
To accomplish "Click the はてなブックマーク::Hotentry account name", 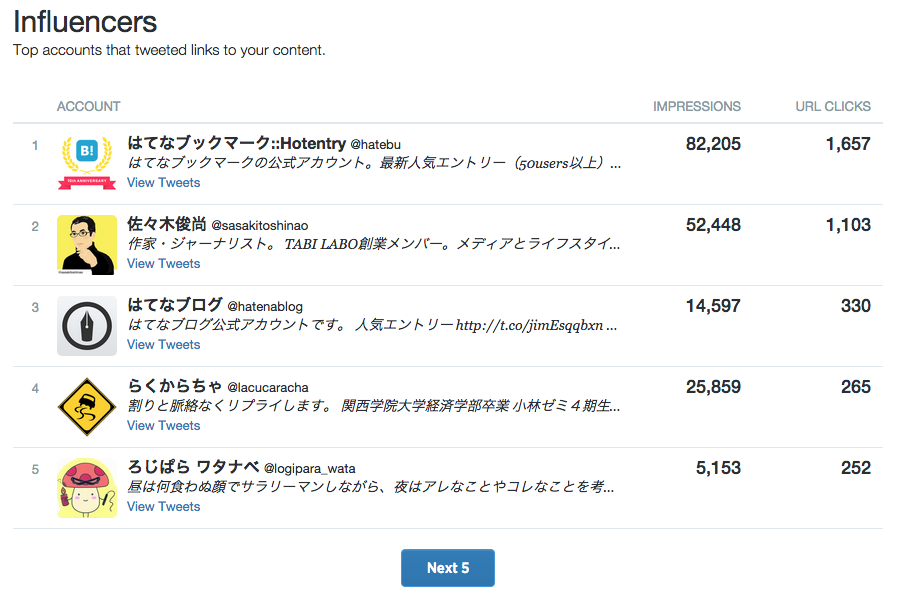I will point(236,144).
